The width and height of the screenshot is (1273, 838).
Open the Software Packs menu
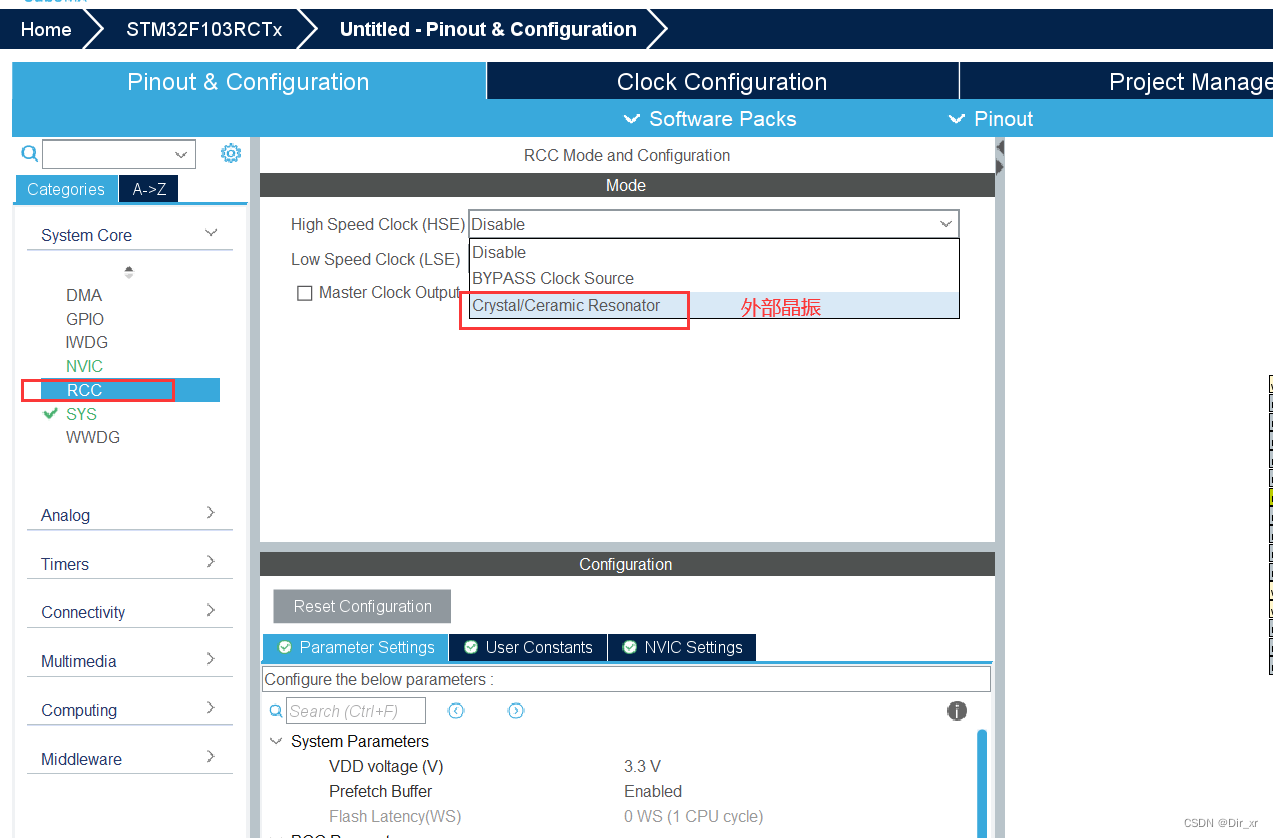point(710,119)
